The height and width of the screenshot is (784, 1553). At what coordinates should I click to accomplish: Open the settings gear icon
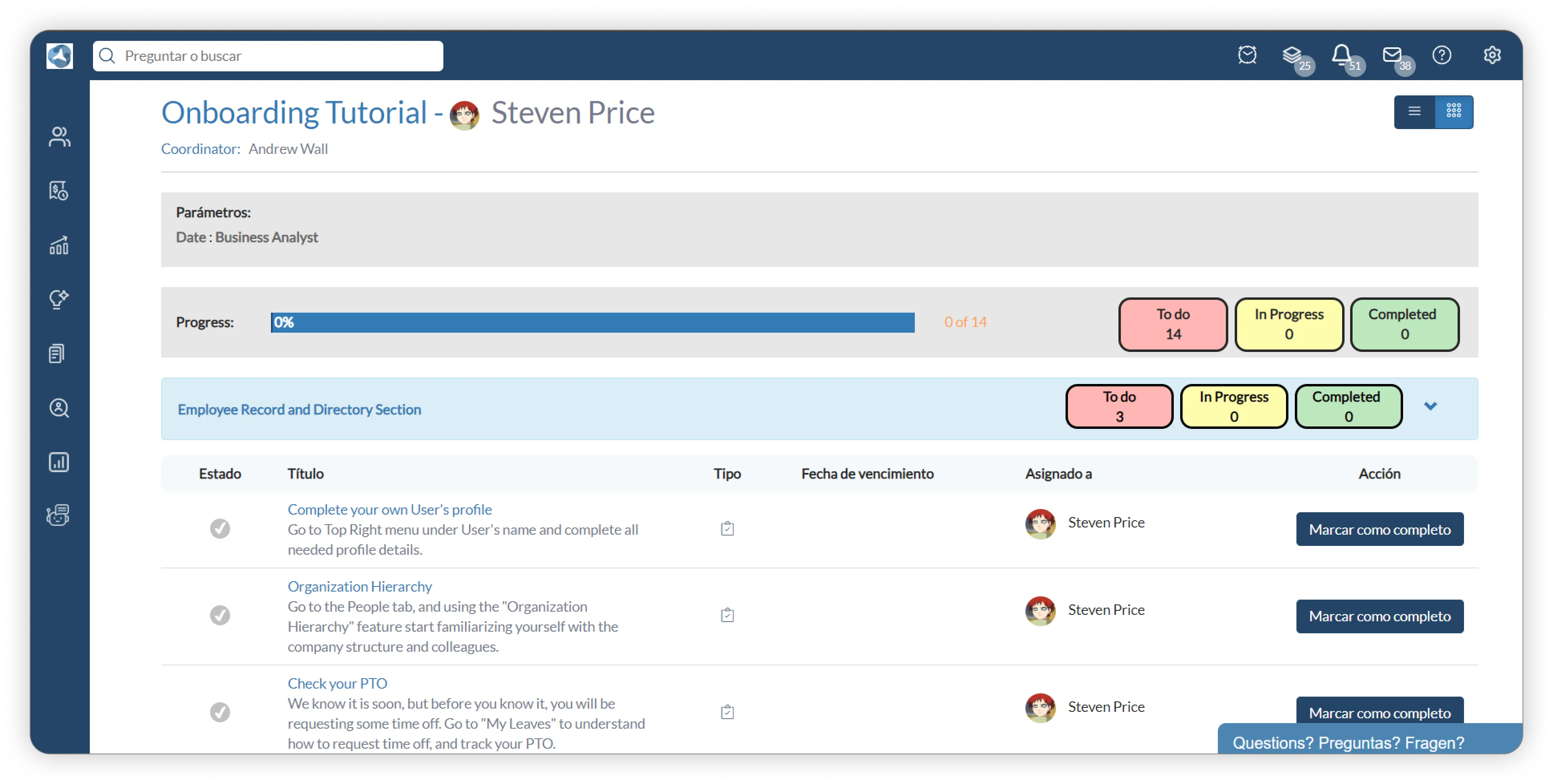[1492, 55]
